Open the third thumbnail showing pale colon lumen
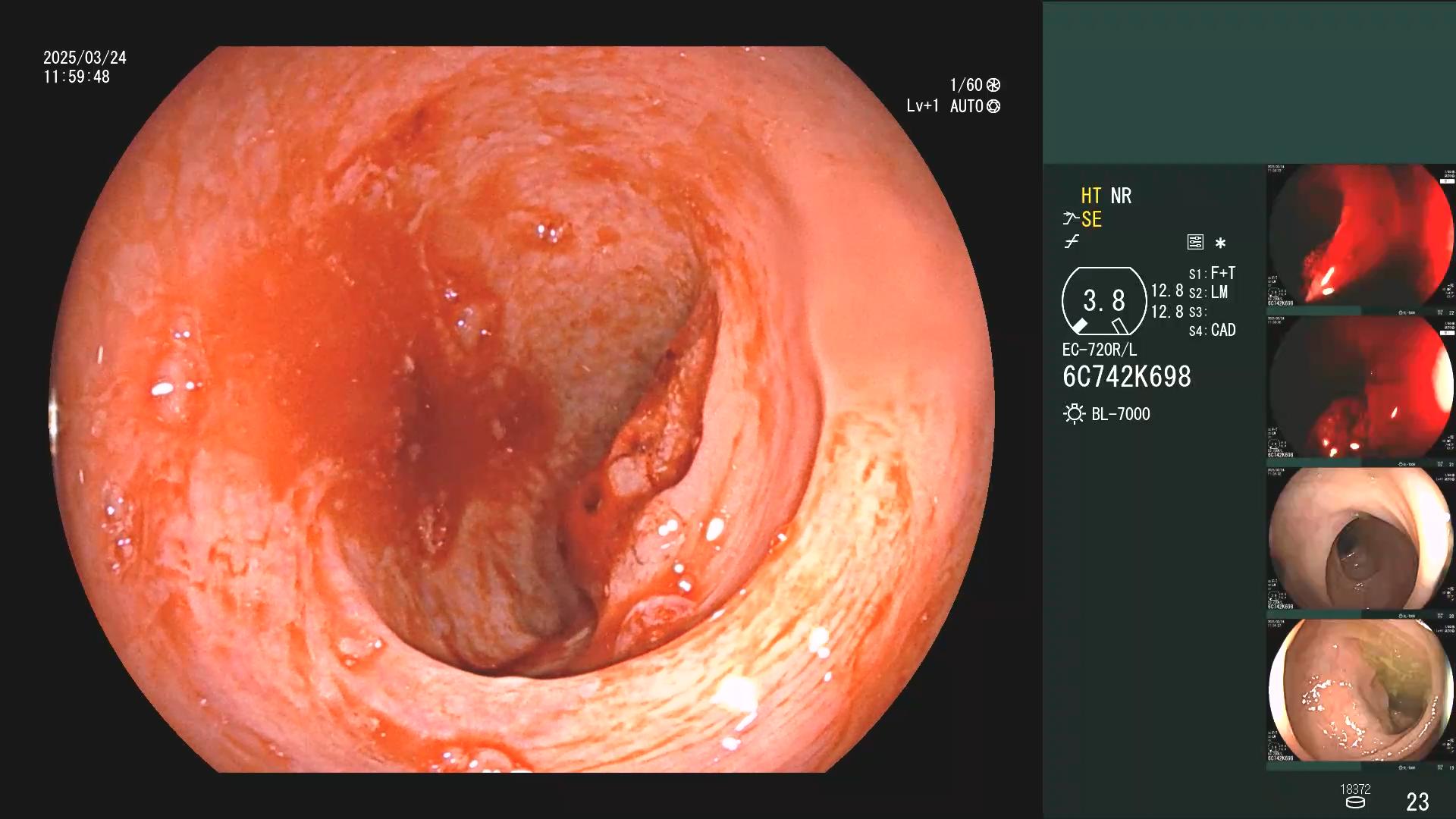Viewport: 1456px width, 819px height. pos(1361,539)
